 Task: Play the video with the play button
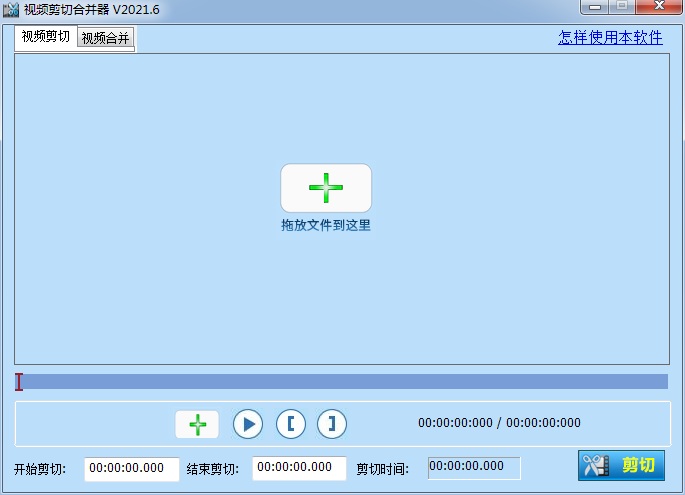(248, 424)
